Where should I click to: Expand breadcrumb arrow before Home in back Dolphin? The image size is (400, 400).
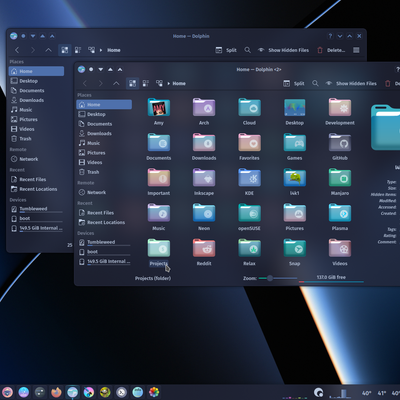tap(101, 50)
